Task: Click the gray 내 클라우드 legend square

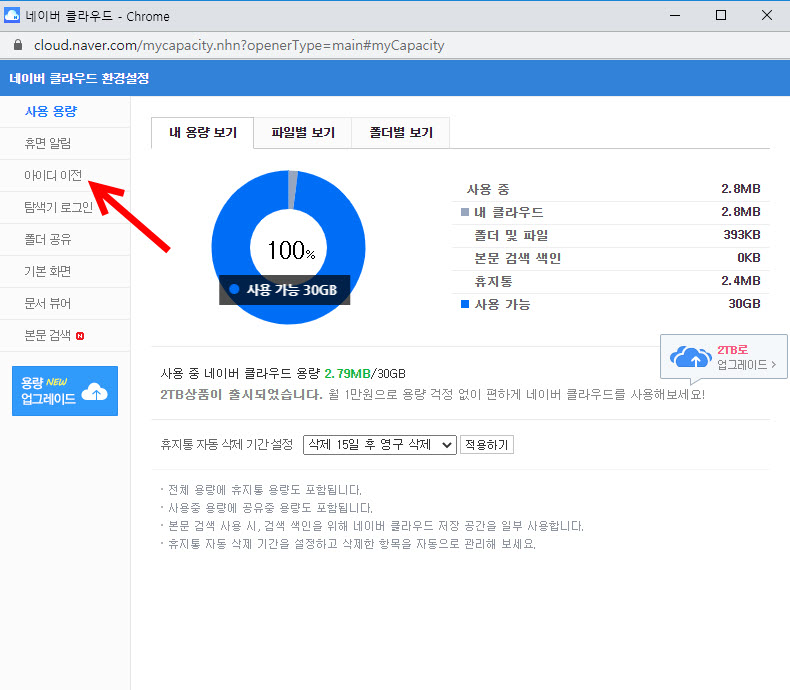Action: tap(465, 212)
